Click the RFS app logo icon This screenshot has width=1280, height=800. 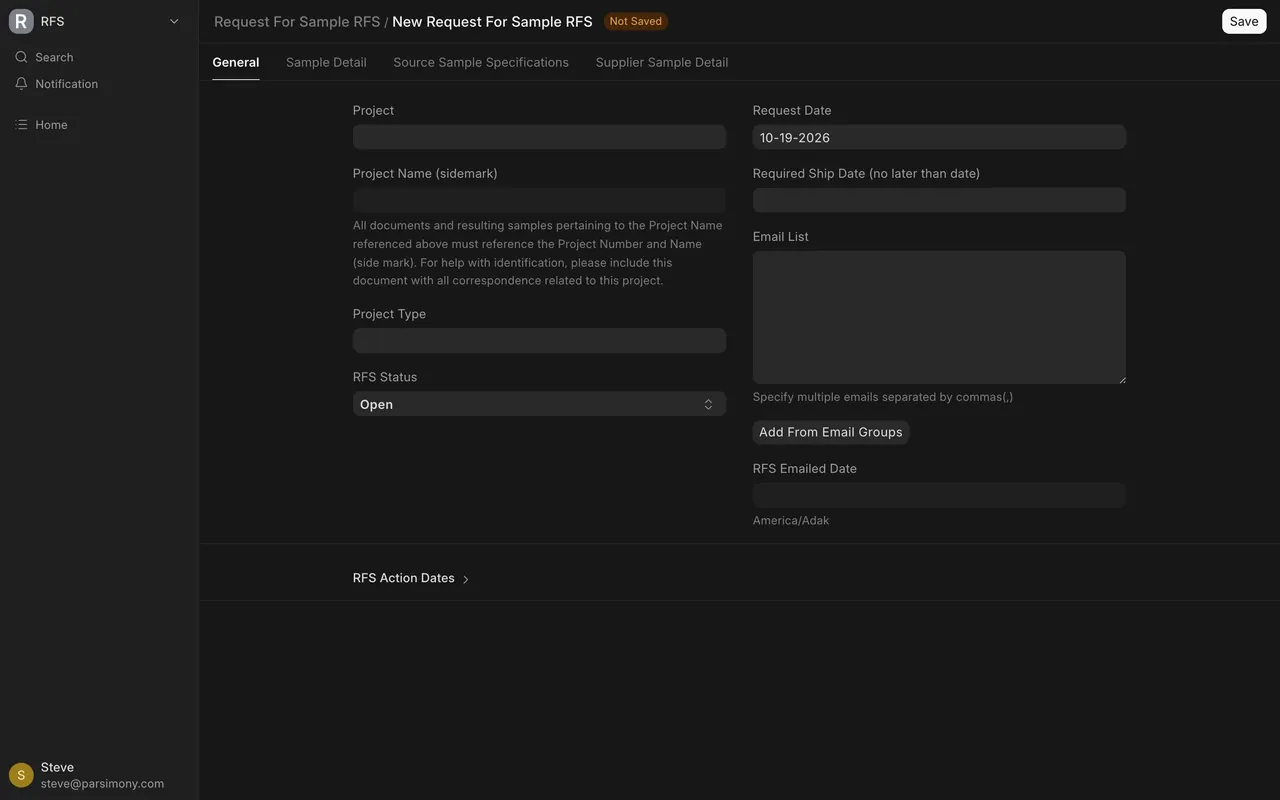click(x=21, y=21)
